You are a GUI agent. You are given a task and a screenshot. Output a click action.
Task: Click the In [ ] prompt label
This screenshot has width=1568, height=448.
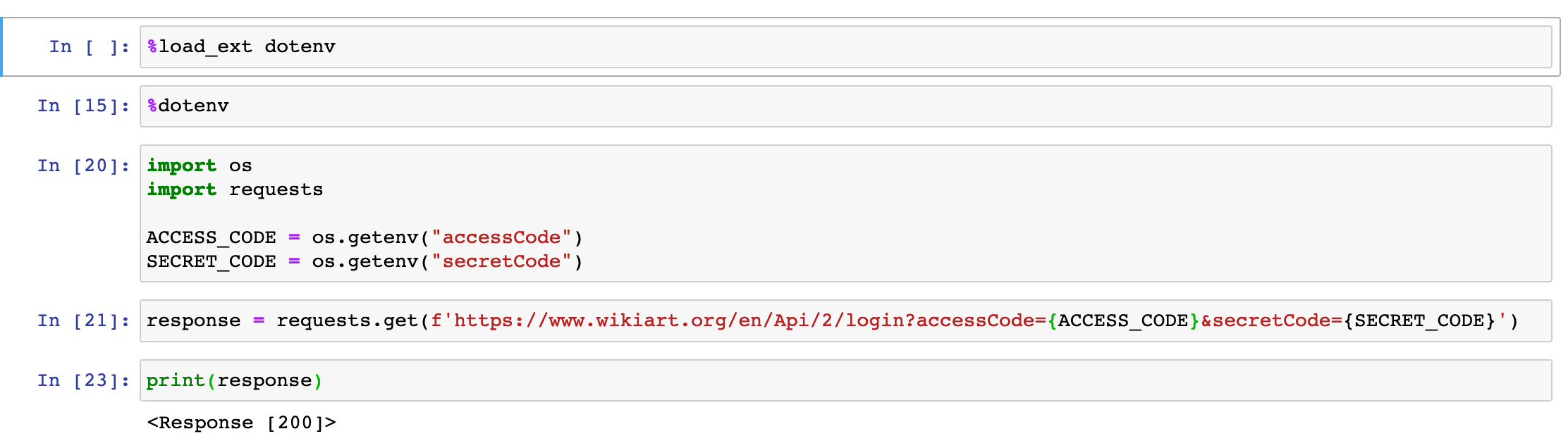[x=90, y=46]
